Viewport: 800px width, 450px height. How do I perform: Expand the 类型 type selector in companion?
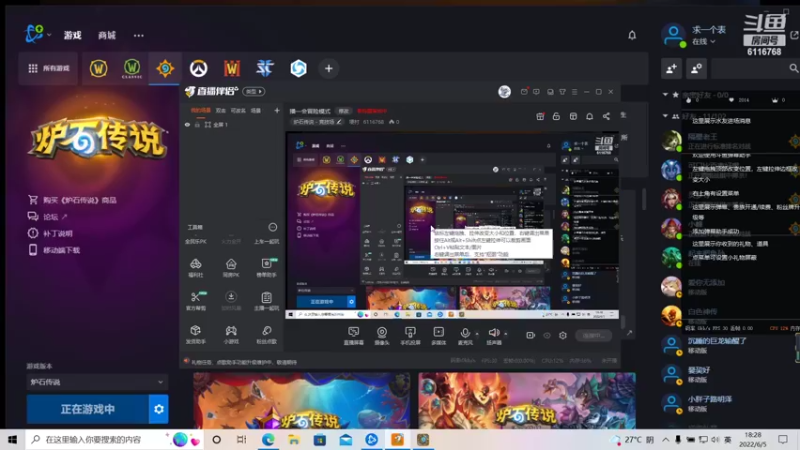pyautogui.click(x=254, y=91)
